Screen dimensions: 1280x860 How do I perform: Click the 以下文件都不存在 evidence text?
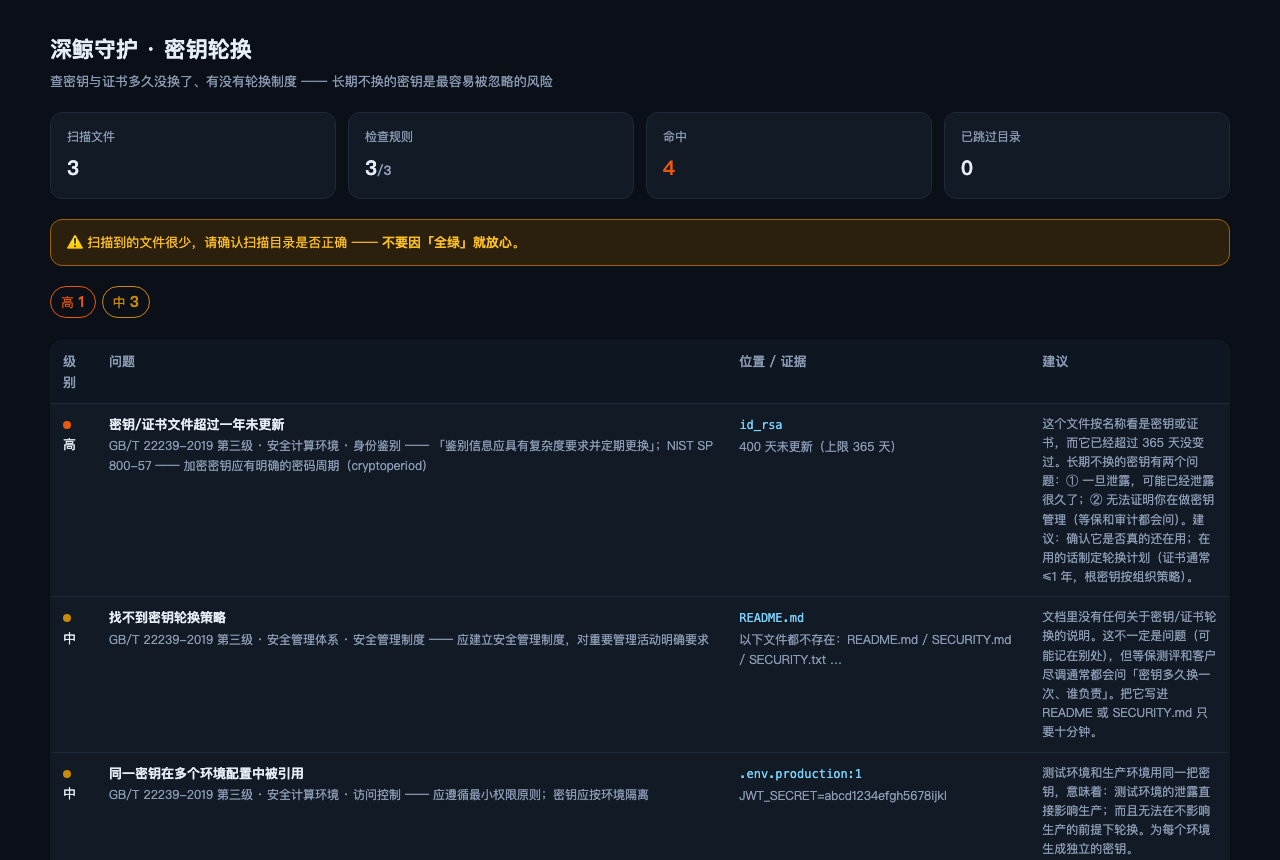(875, 650)
